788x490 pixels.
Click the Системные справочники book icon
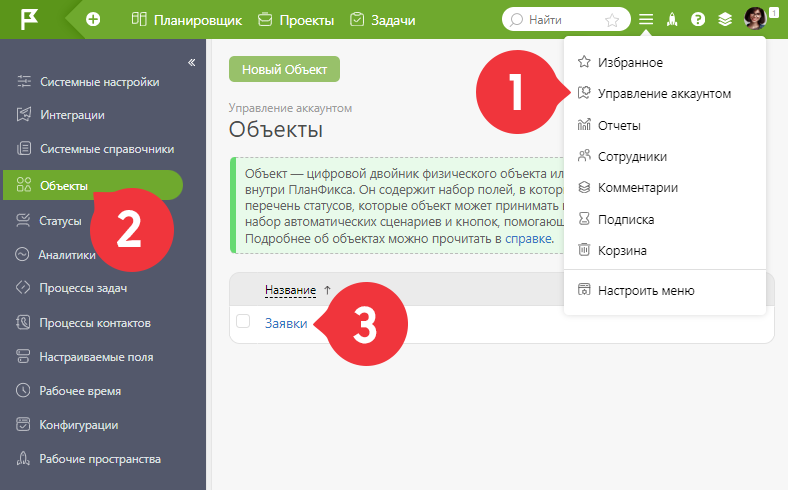coord(24,148)
